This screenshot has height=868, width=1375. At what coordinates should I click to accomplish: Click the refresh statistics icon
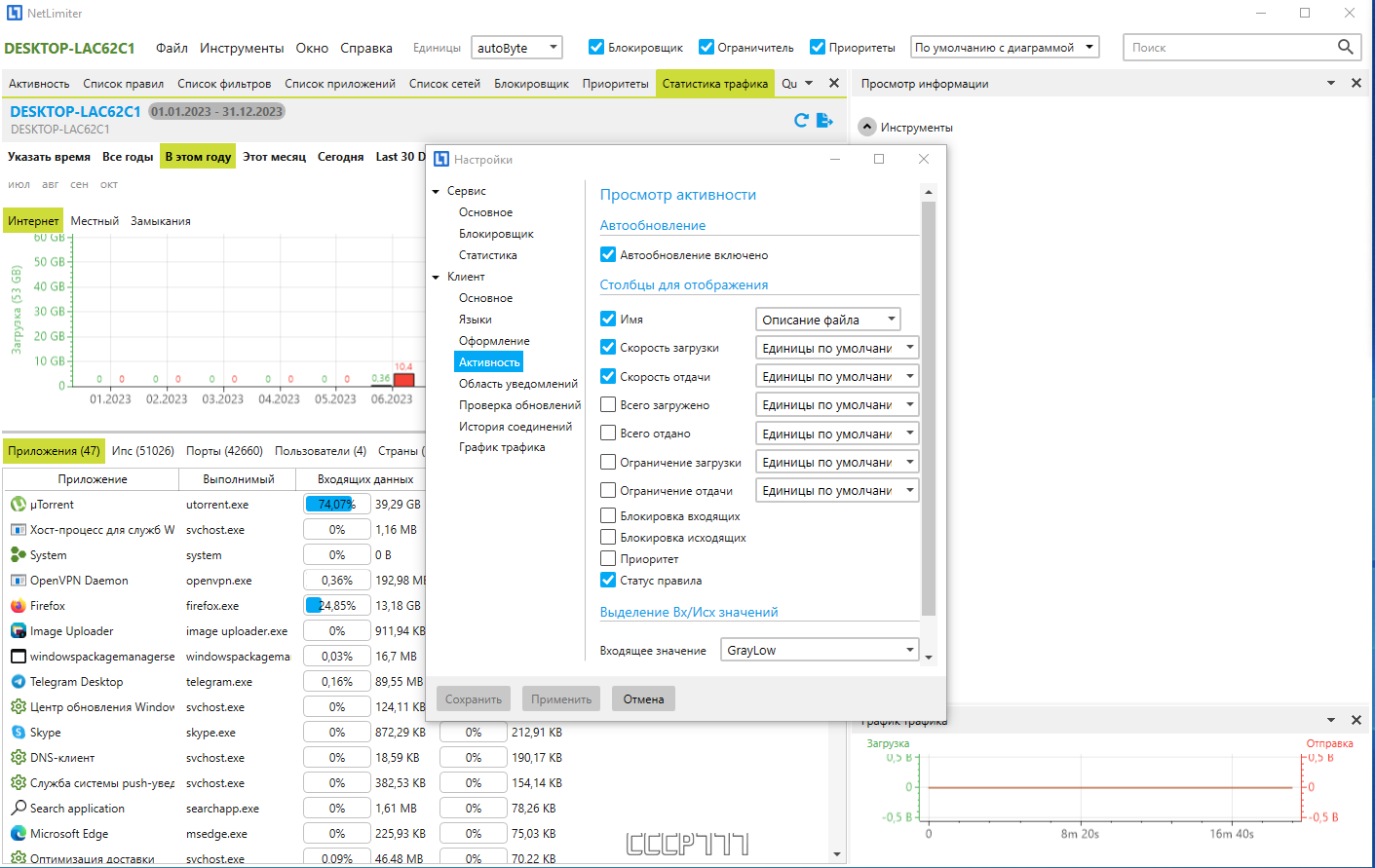801,120
